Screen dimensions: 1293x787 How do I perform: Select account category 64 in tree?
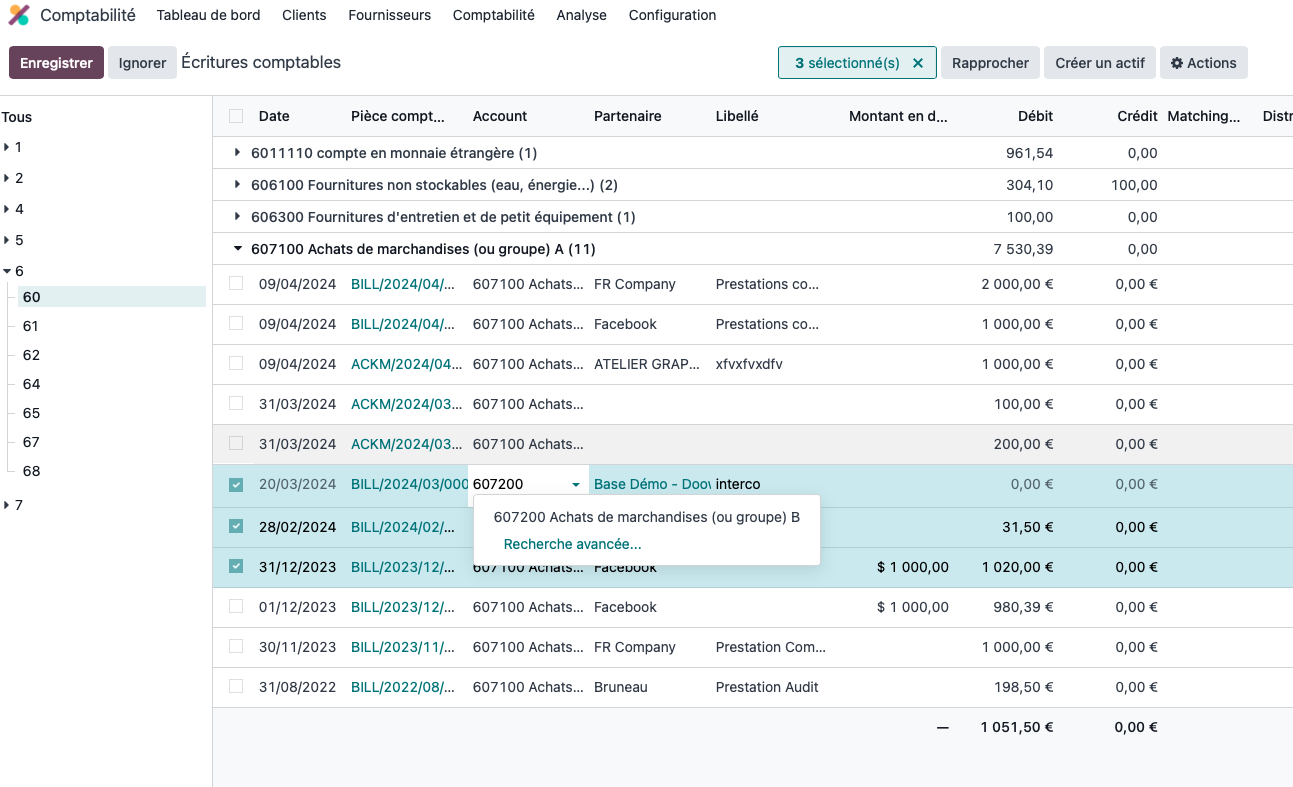pos(31,384)
